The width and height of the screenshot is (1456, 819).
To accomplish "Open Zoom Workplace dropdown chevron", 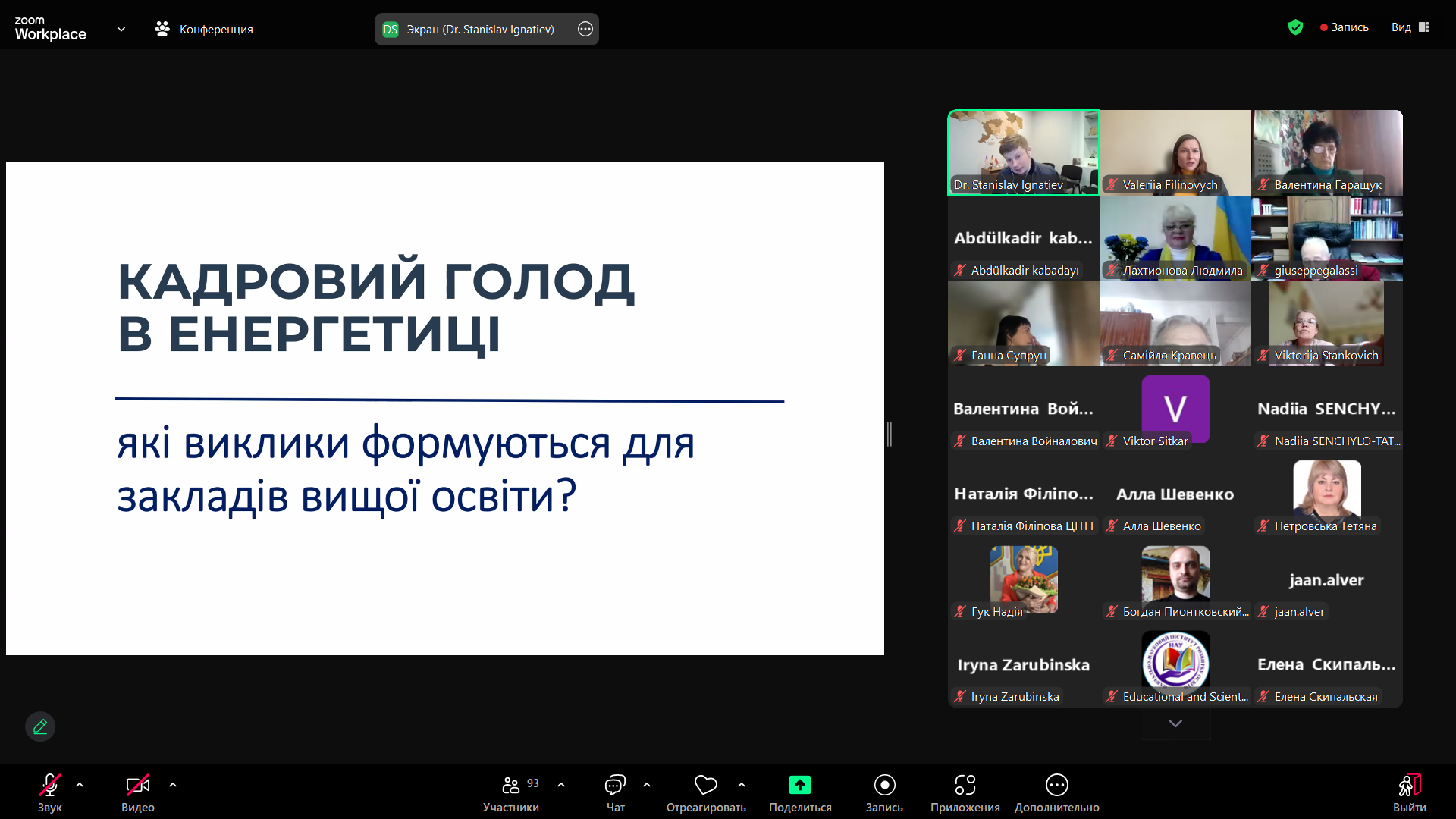I will [121, 30].
